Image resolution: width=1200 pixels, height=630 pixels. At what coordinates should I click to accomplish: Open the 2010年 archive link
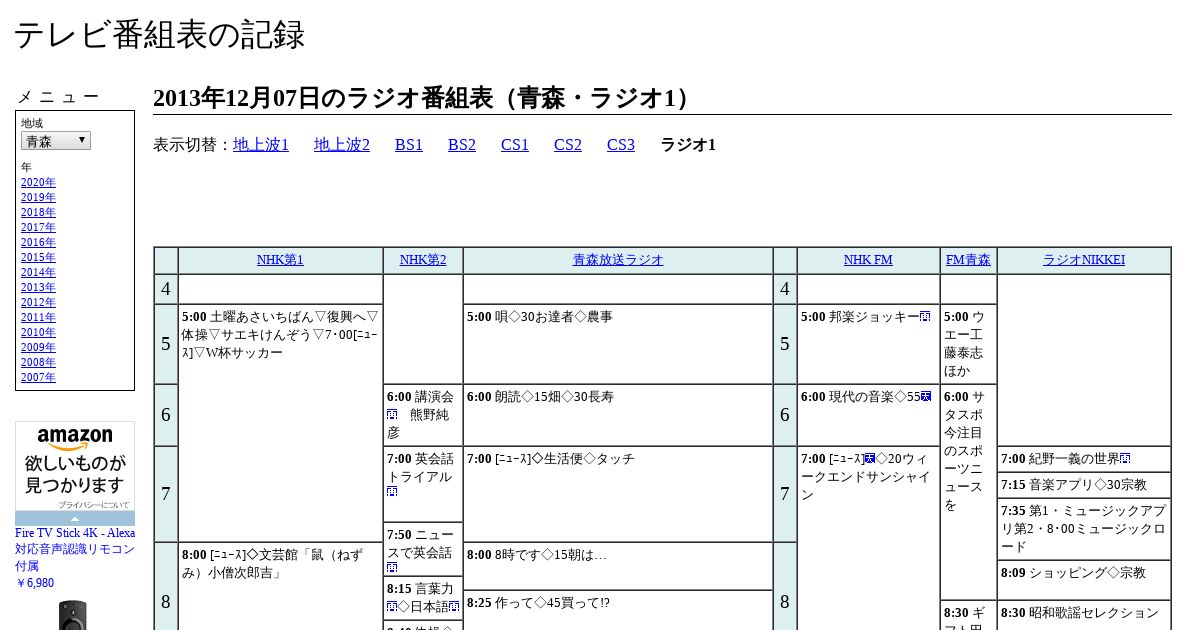pos(38,332)
